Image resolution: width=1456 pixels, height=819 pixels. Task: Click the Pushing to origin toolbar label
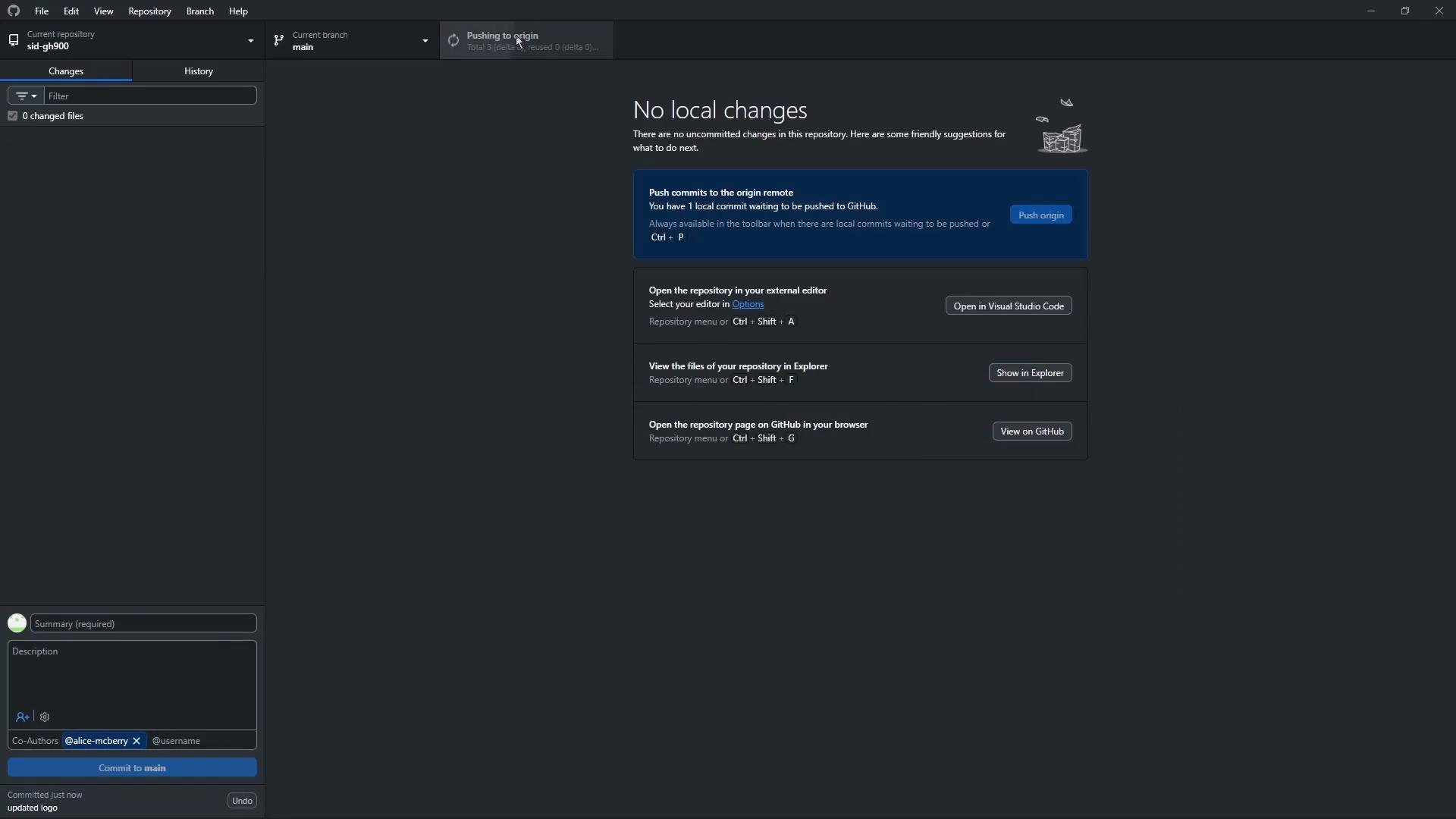[x=503, y=36]
